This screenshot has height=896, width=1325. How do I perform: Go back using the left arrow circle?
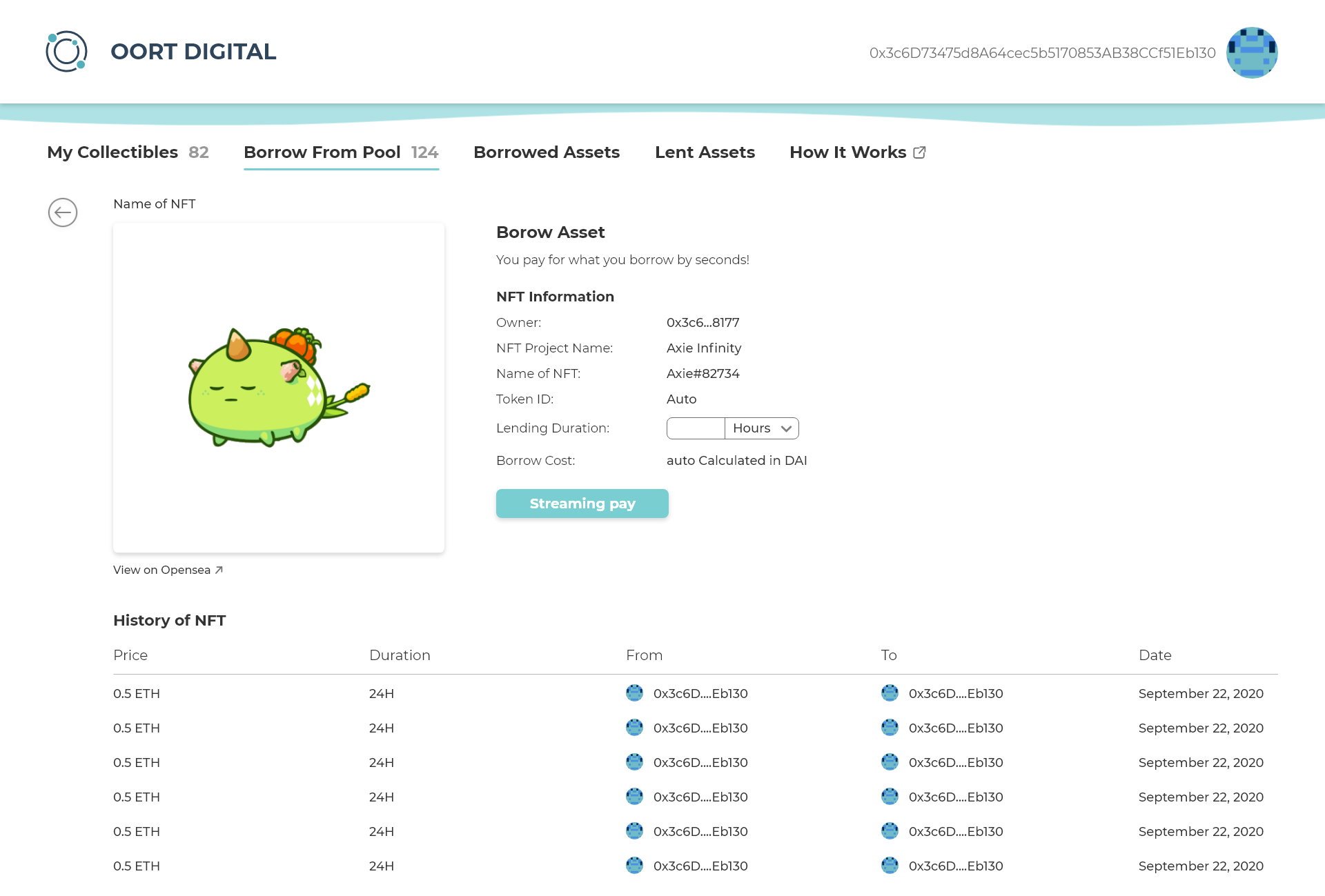click(x=63, y=212)
